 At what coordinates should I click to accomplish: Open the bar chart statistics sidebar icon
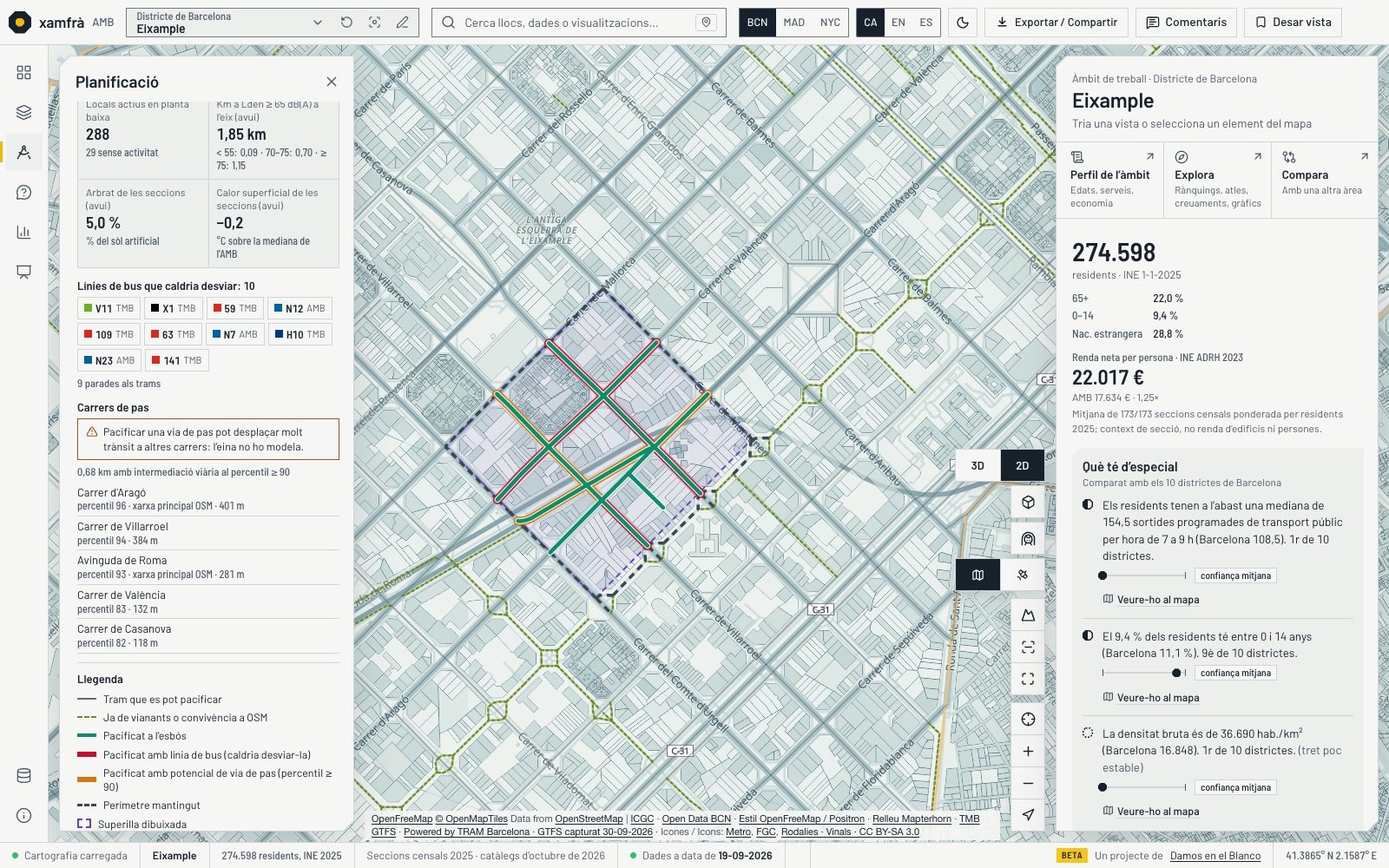click(x=23, y=232)
